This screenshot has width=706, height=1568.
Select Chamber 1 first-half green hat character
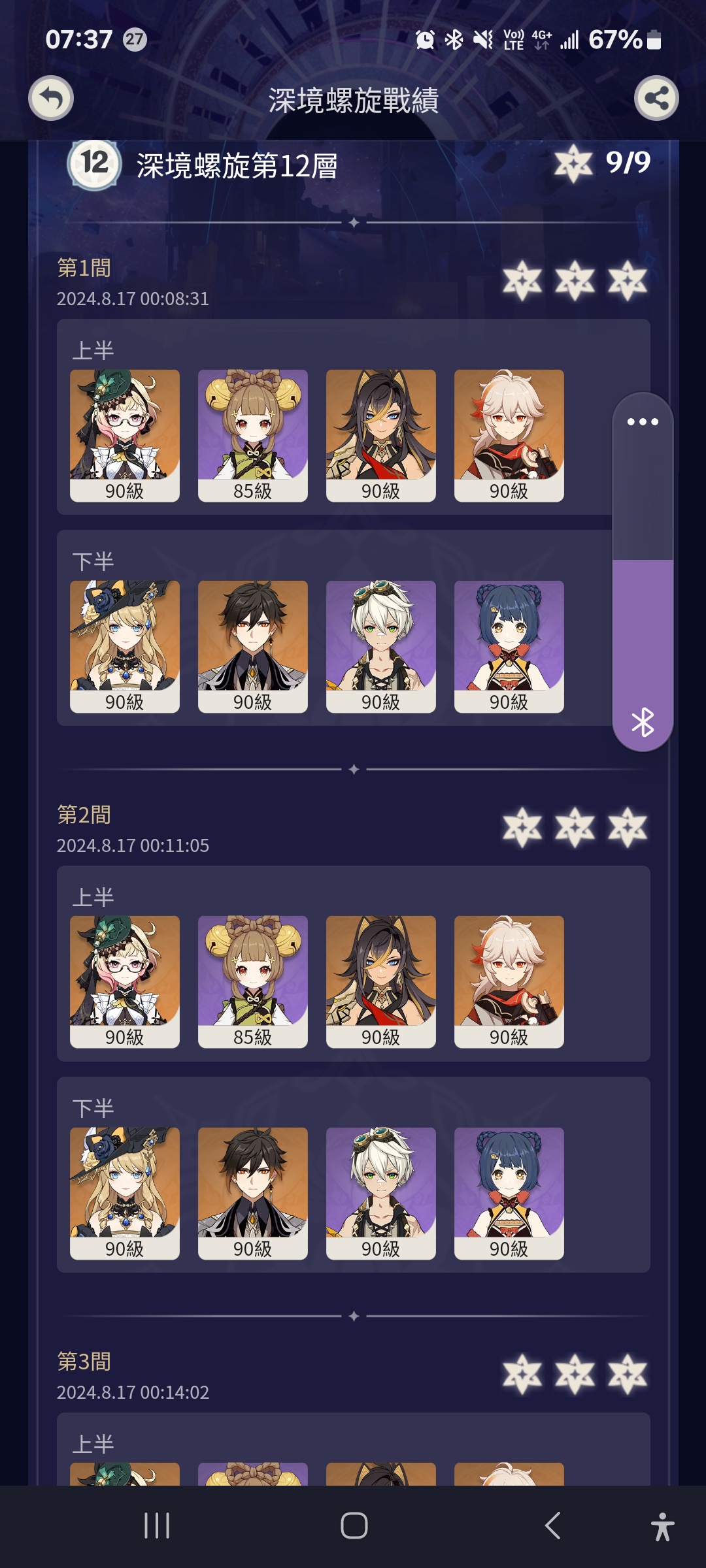point(125,436)
